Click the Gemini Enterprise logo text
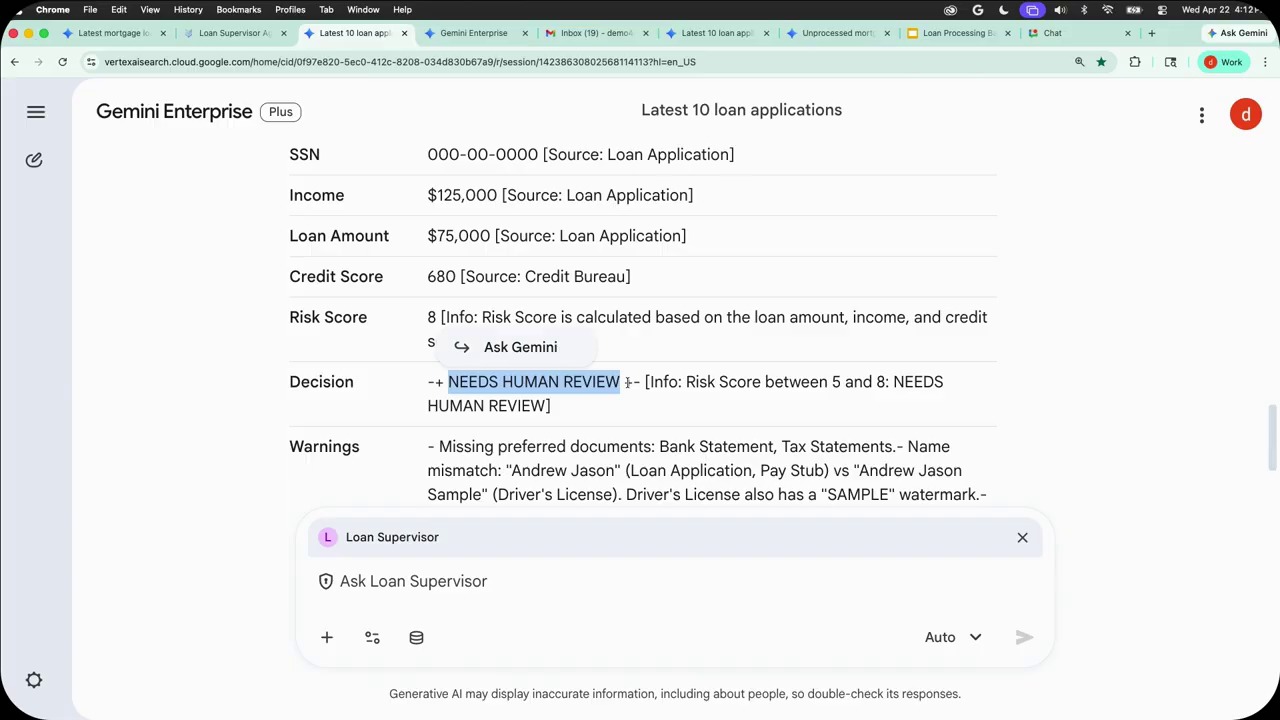 pyautogui.click(x=174, y=112)
